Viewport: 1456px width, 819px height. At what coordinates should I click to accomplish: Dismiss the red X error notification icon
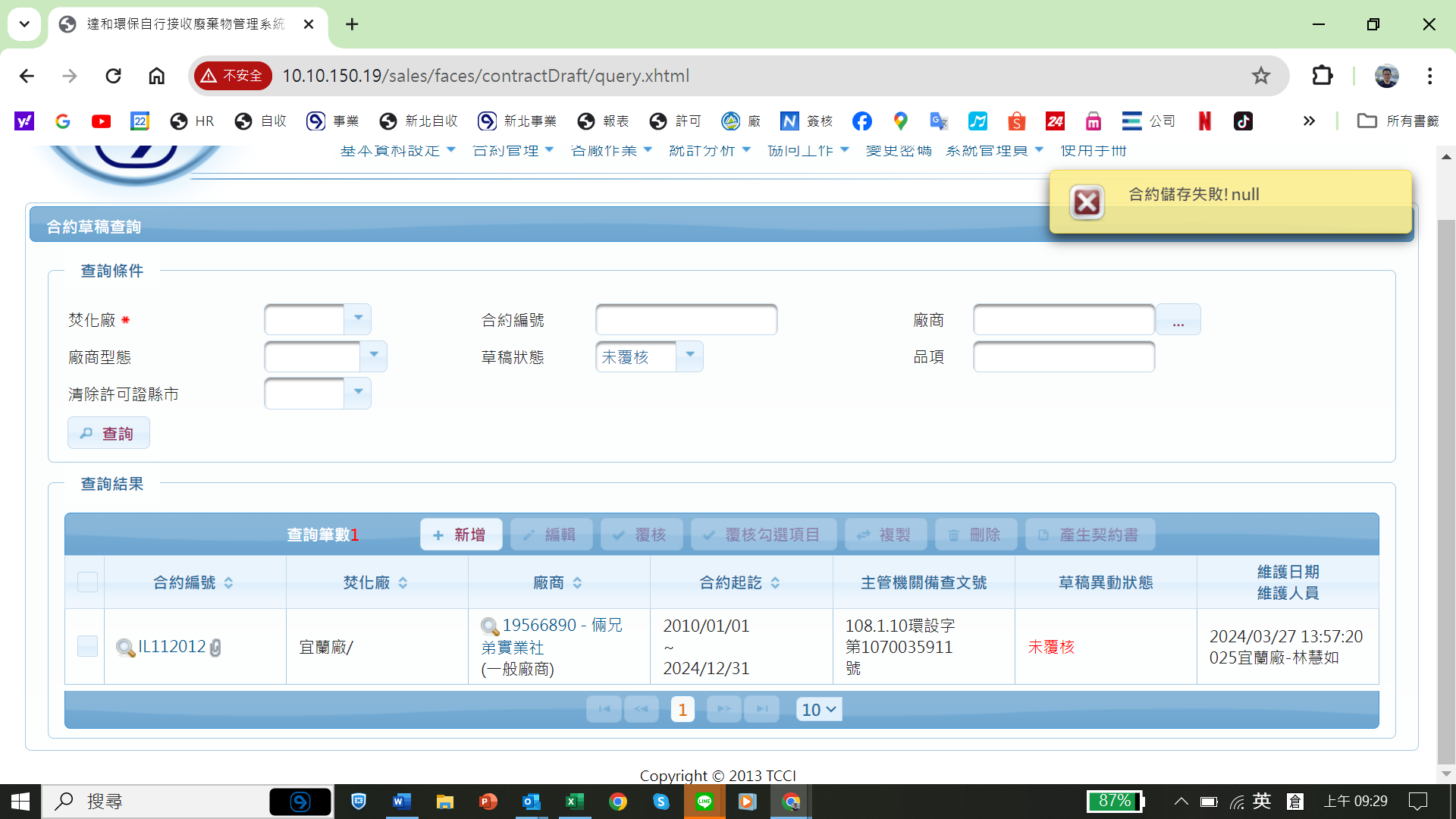click(x=1087, y=202)
